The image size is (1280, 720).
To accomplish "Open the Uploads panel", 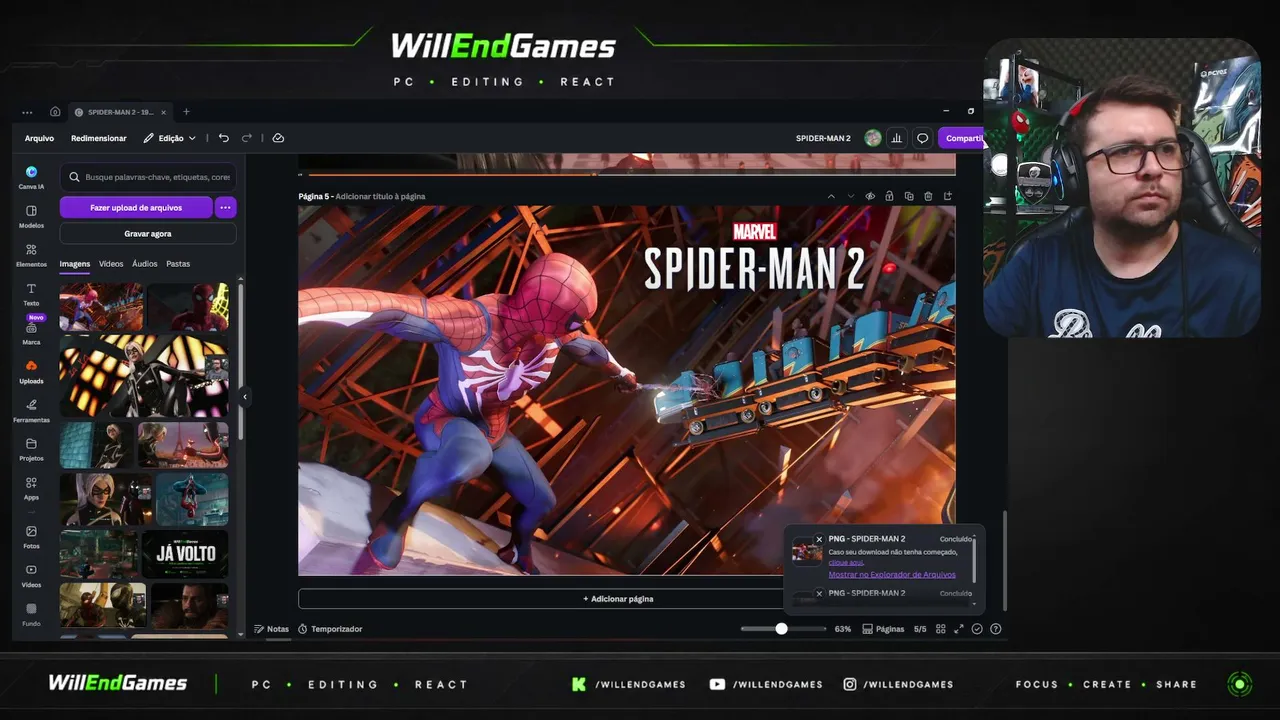I will tap(31, 372).
